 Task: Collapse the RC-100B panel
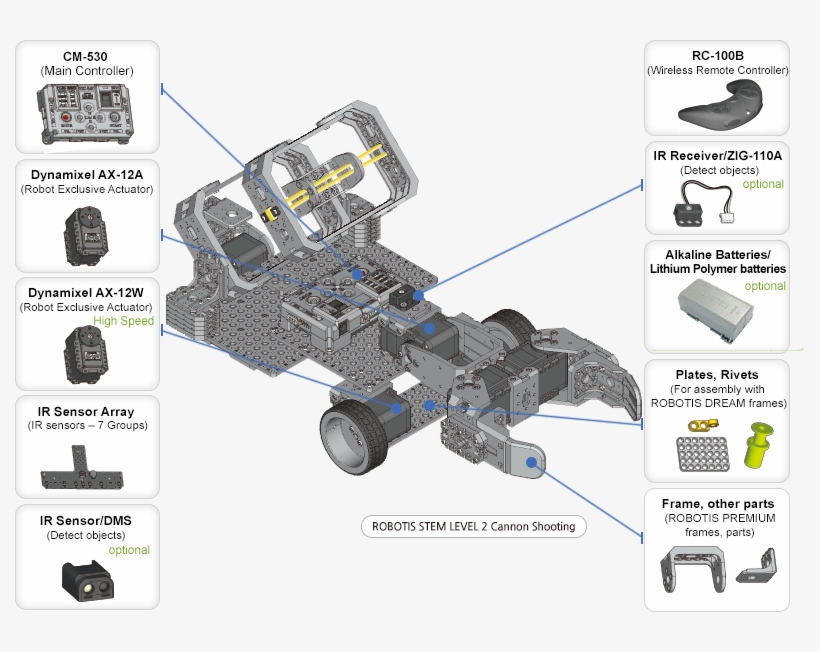(x=716, y=57)
